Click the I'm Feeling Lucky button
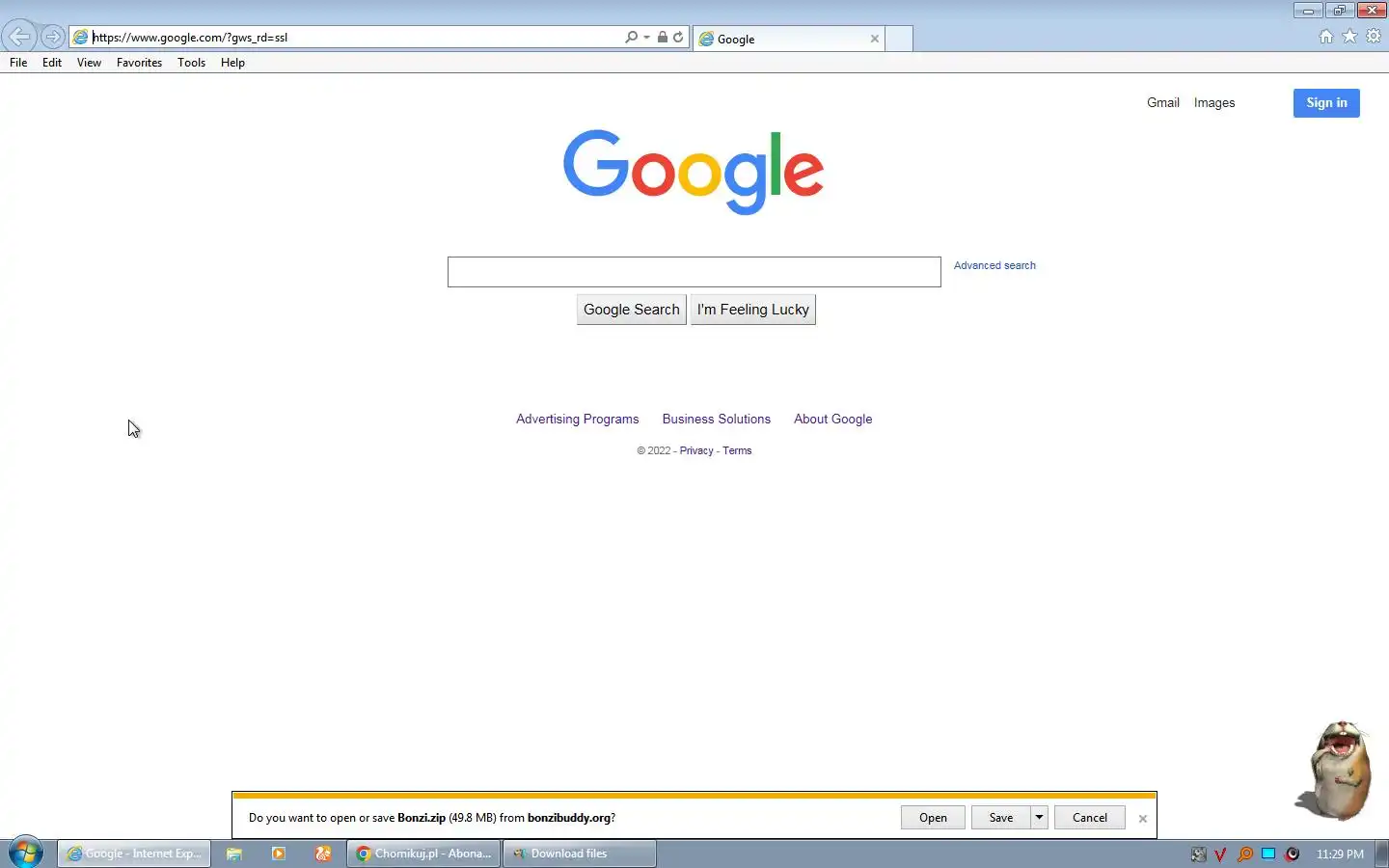1389x868 pixels. click(753, 310)
